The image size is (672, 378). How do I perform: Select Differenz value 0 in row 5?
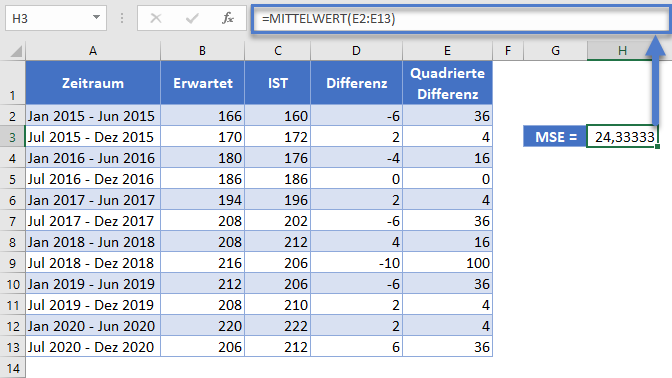(x=356, y=179)
